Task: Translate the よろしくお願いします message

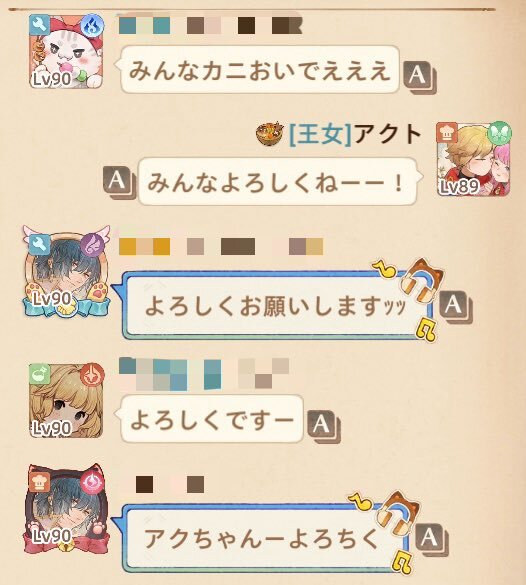Action: 455,306
